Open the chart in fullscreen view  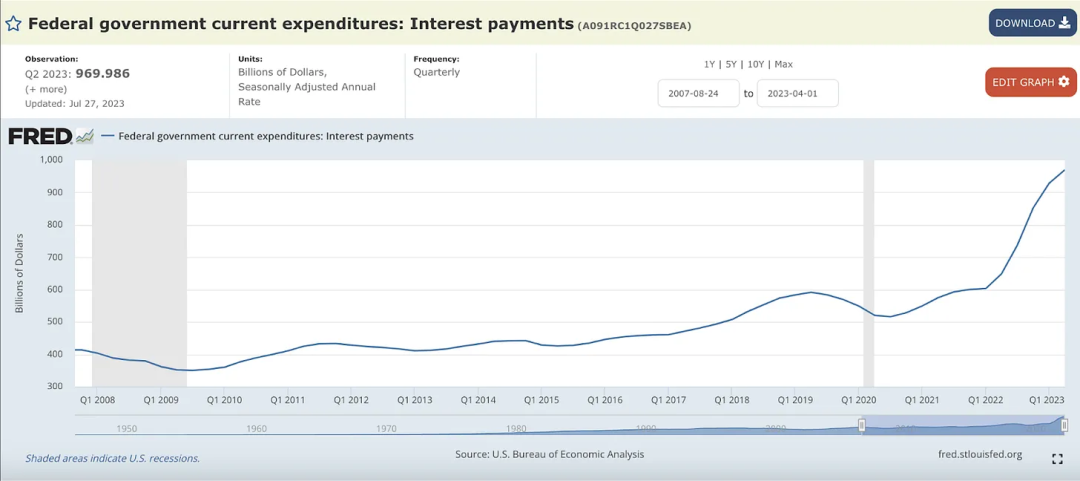1057,459
